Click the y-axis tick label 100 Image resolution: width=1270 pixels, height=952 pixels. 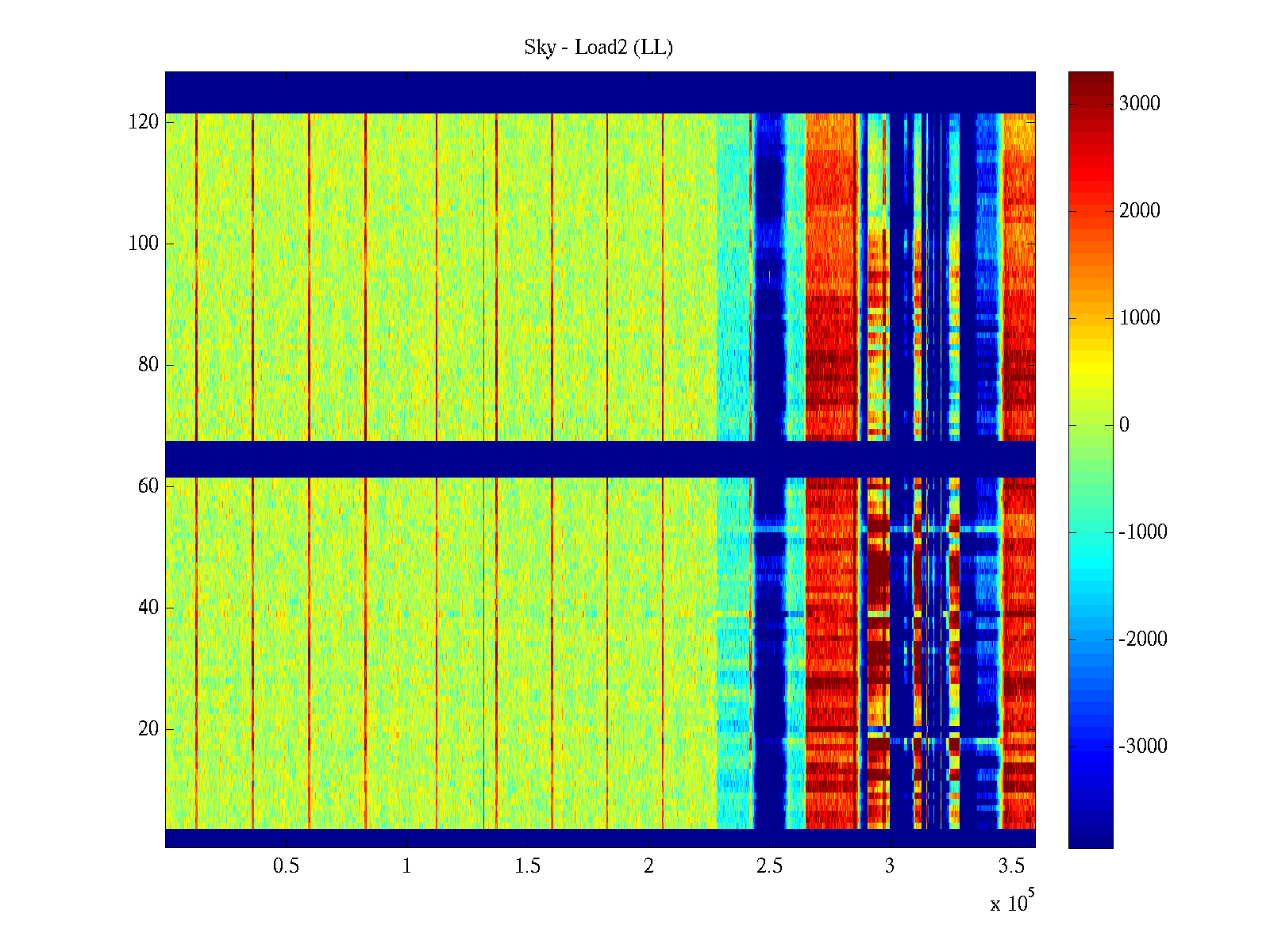click(x=144, y=244)
